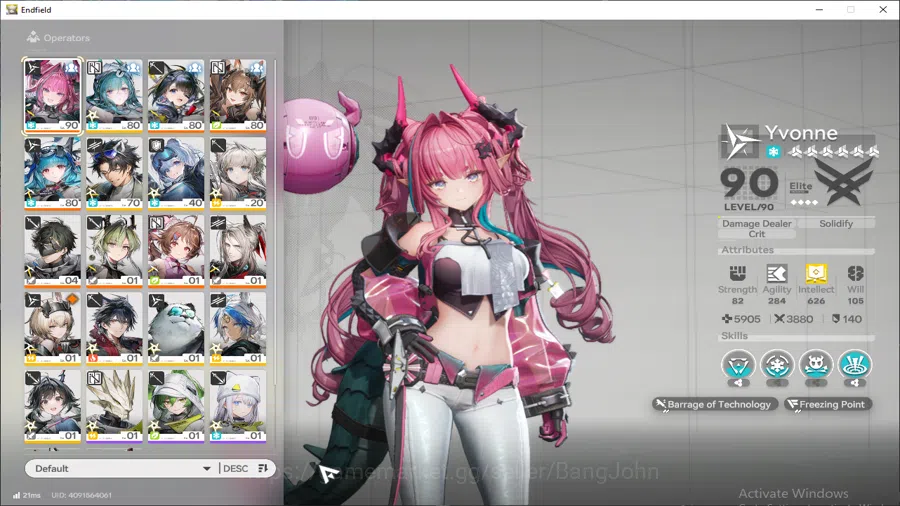The image size is (900, 506).
Task: Select the white beanie silver-haired operator
Action: point(238,406)
